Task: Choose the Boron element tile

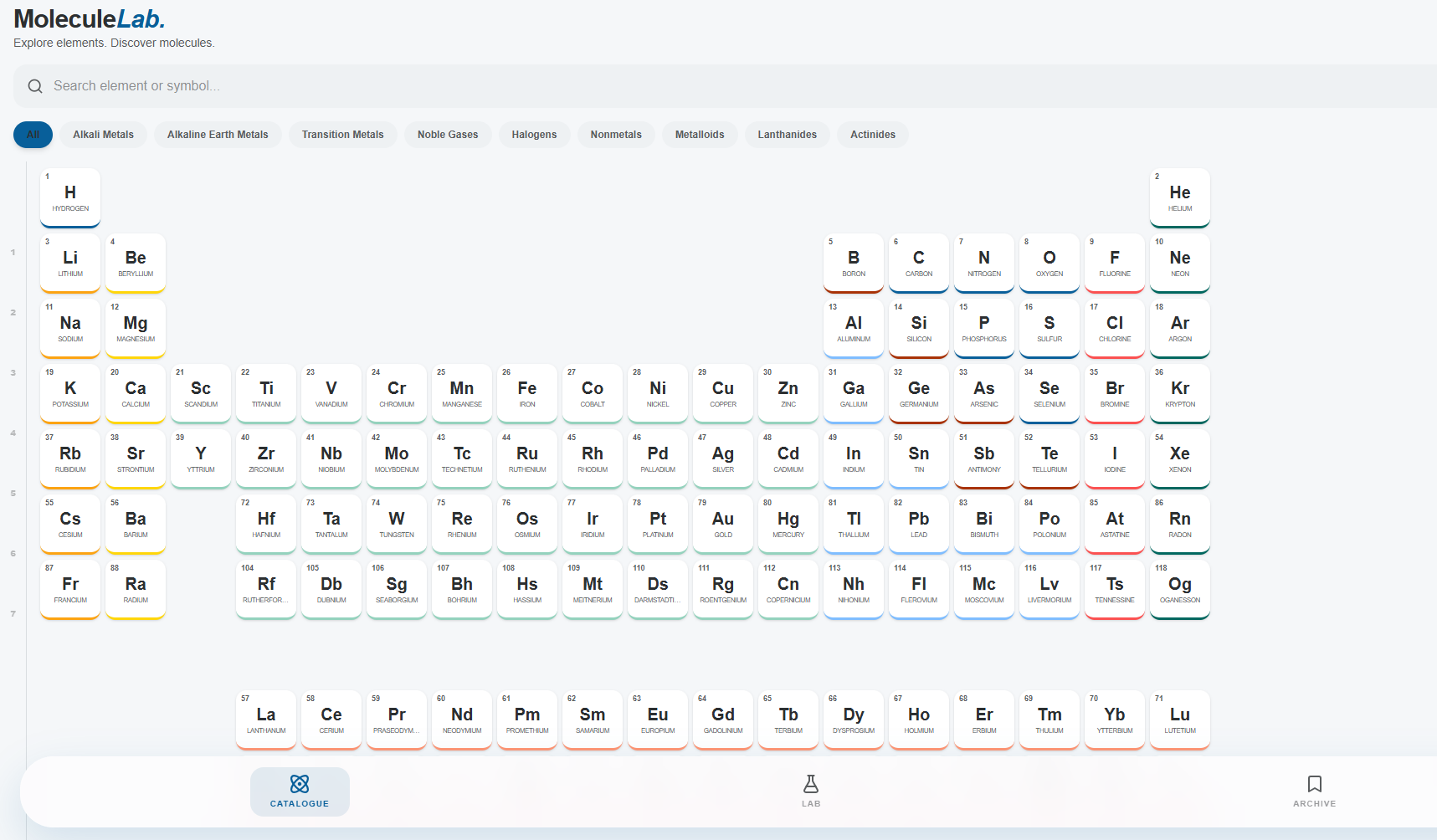Action: (x=854, y=263)
